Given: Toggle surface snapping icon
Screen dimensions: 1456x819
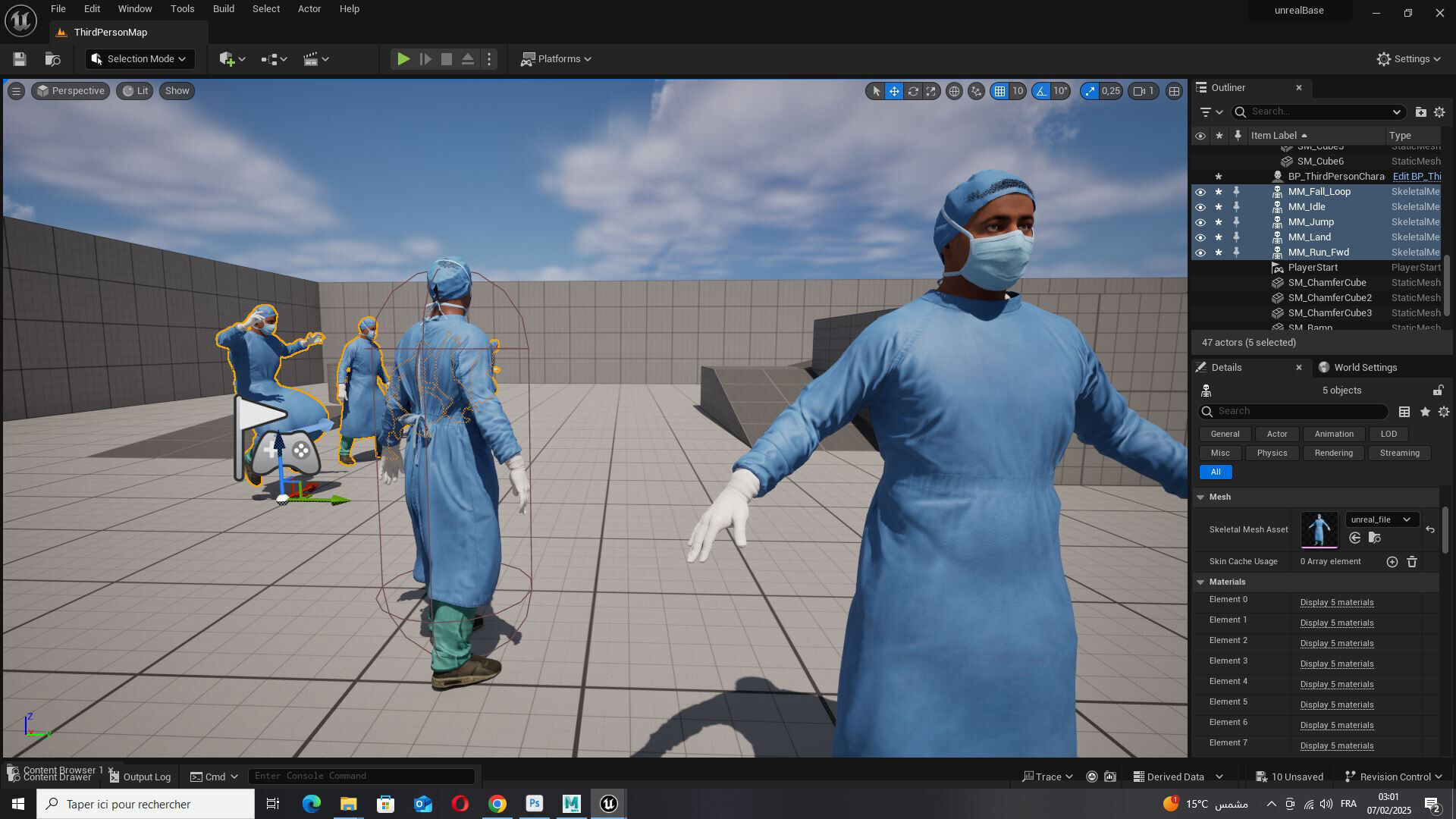Looking at the screenshot, I should (x=976, y=91).
